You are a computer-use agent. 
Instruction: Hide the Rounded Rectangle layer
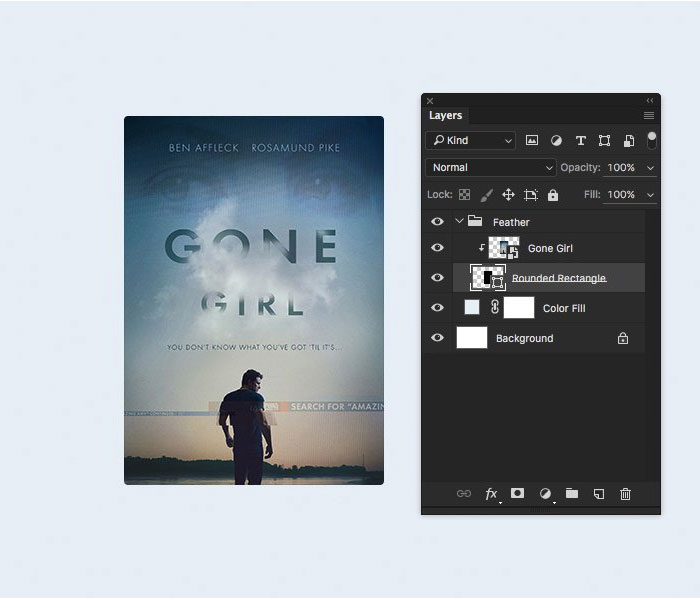pyautogui.click(x=438, y=278)
